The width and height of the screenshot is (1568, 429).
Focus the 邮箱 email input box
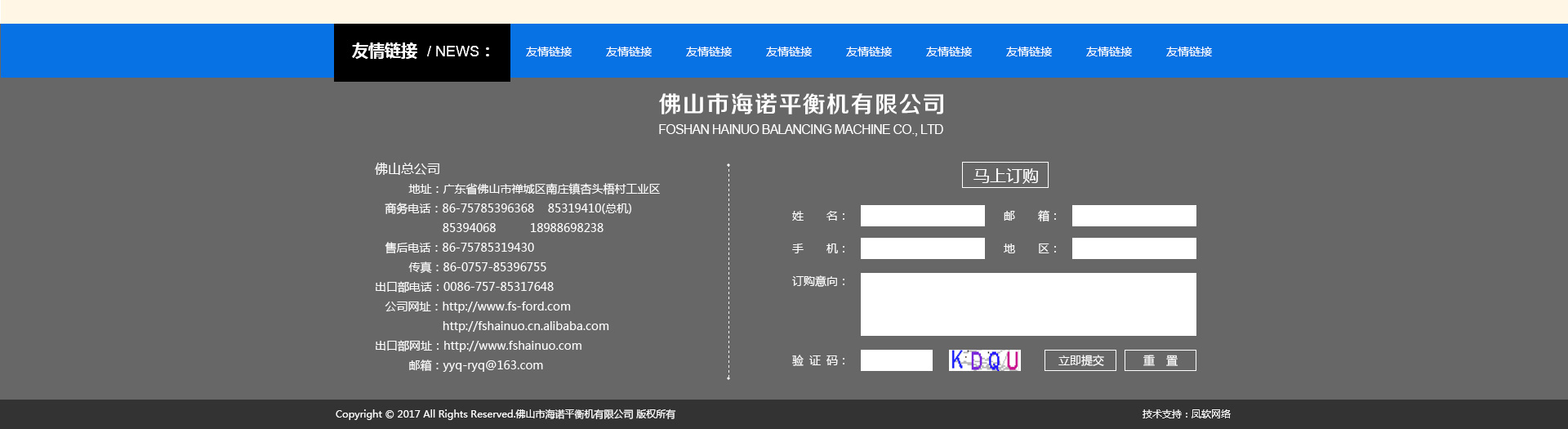tap(1134, 216)
